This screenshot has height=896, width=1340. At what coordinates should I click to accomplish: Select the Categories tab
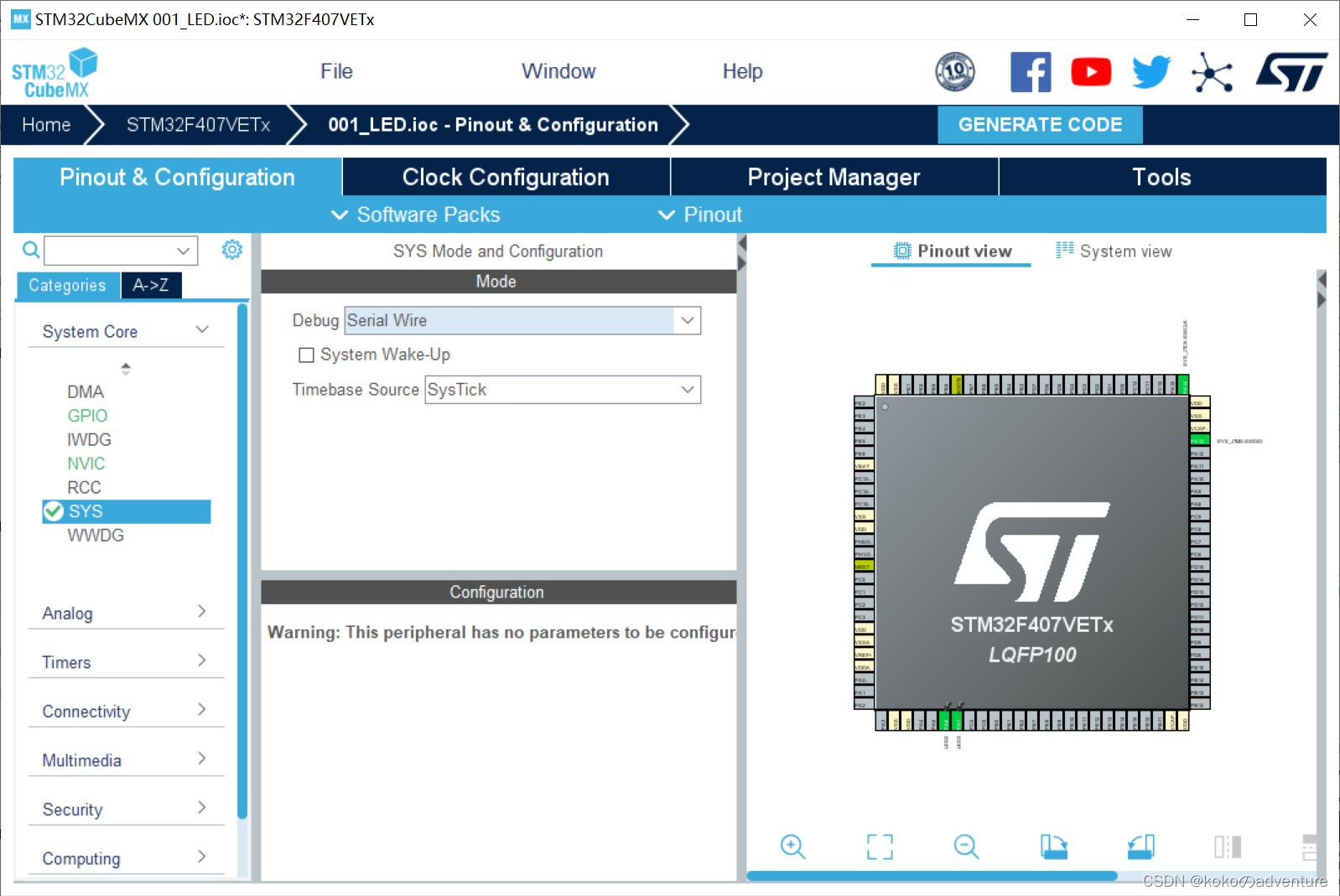(68, 285)
